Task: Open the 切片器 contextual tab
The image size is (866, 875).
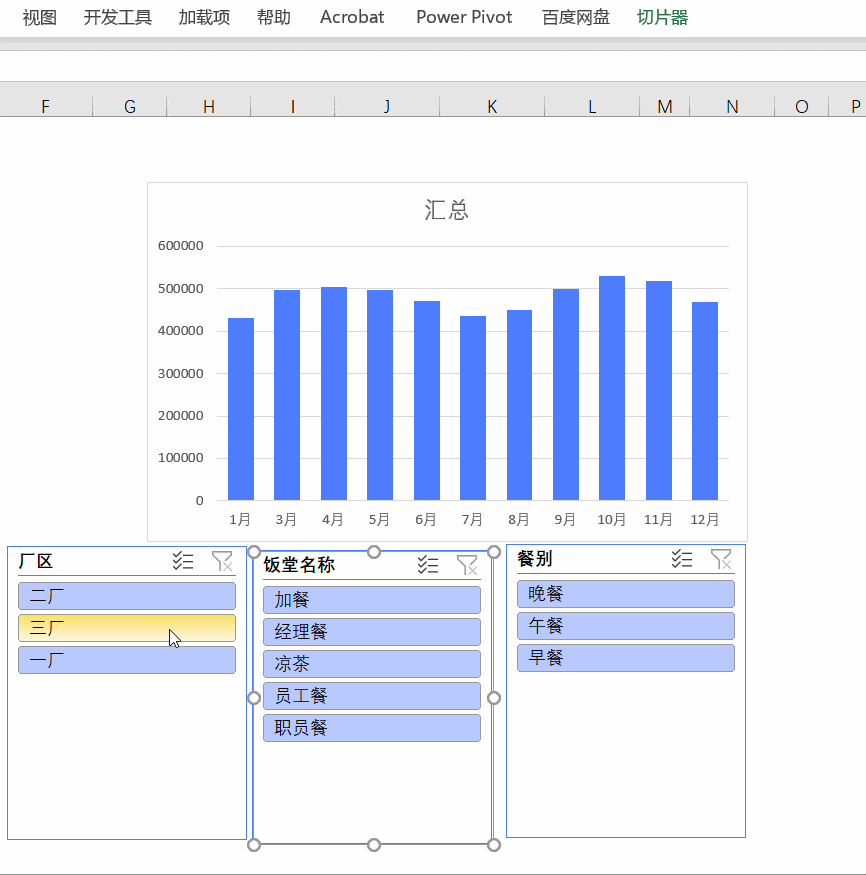Action: click(660, 17)
